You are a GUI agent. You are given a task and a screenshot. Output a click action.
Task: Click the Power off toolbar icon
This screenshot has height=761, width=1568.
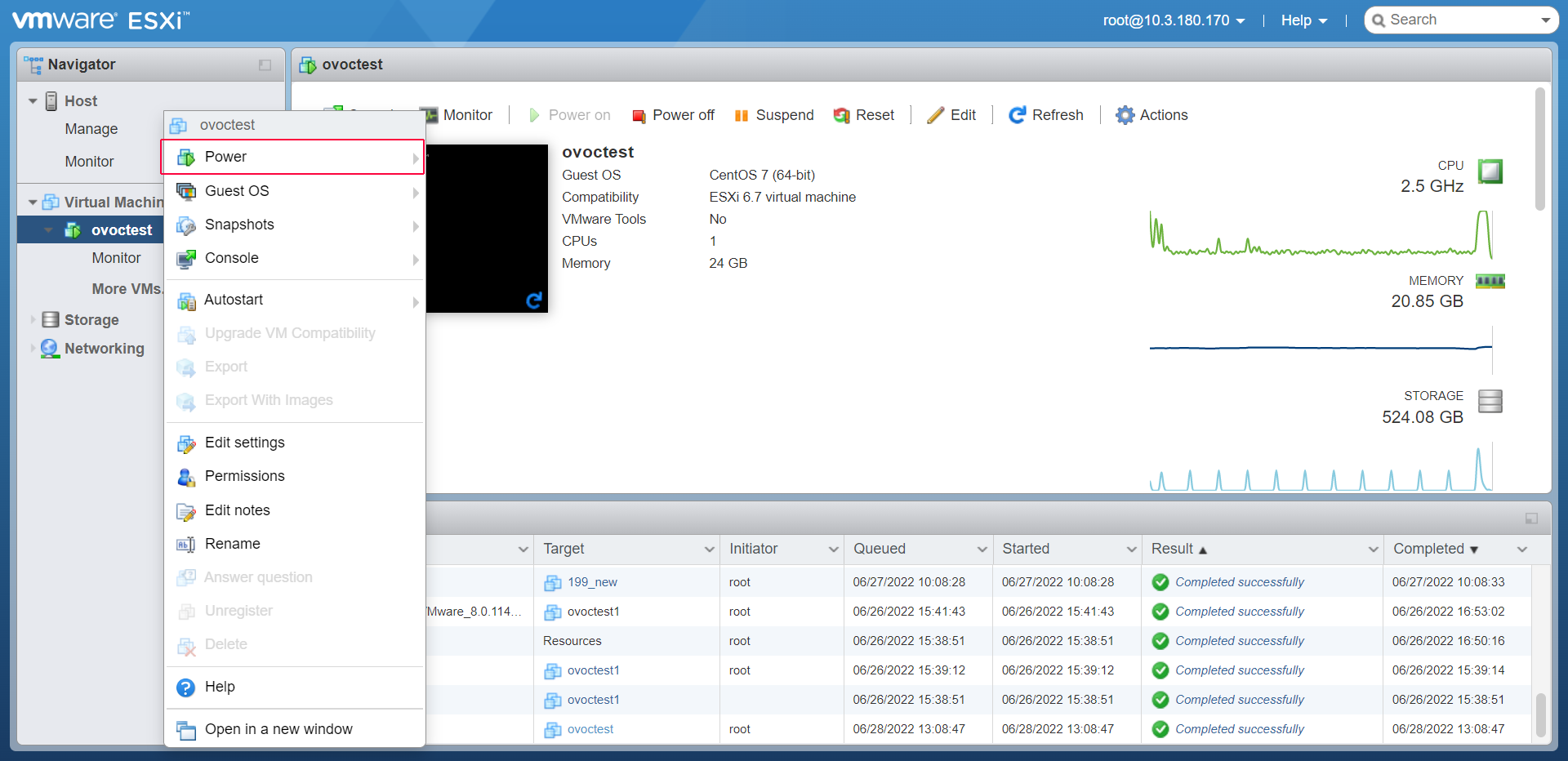click(x=639, y=116)
